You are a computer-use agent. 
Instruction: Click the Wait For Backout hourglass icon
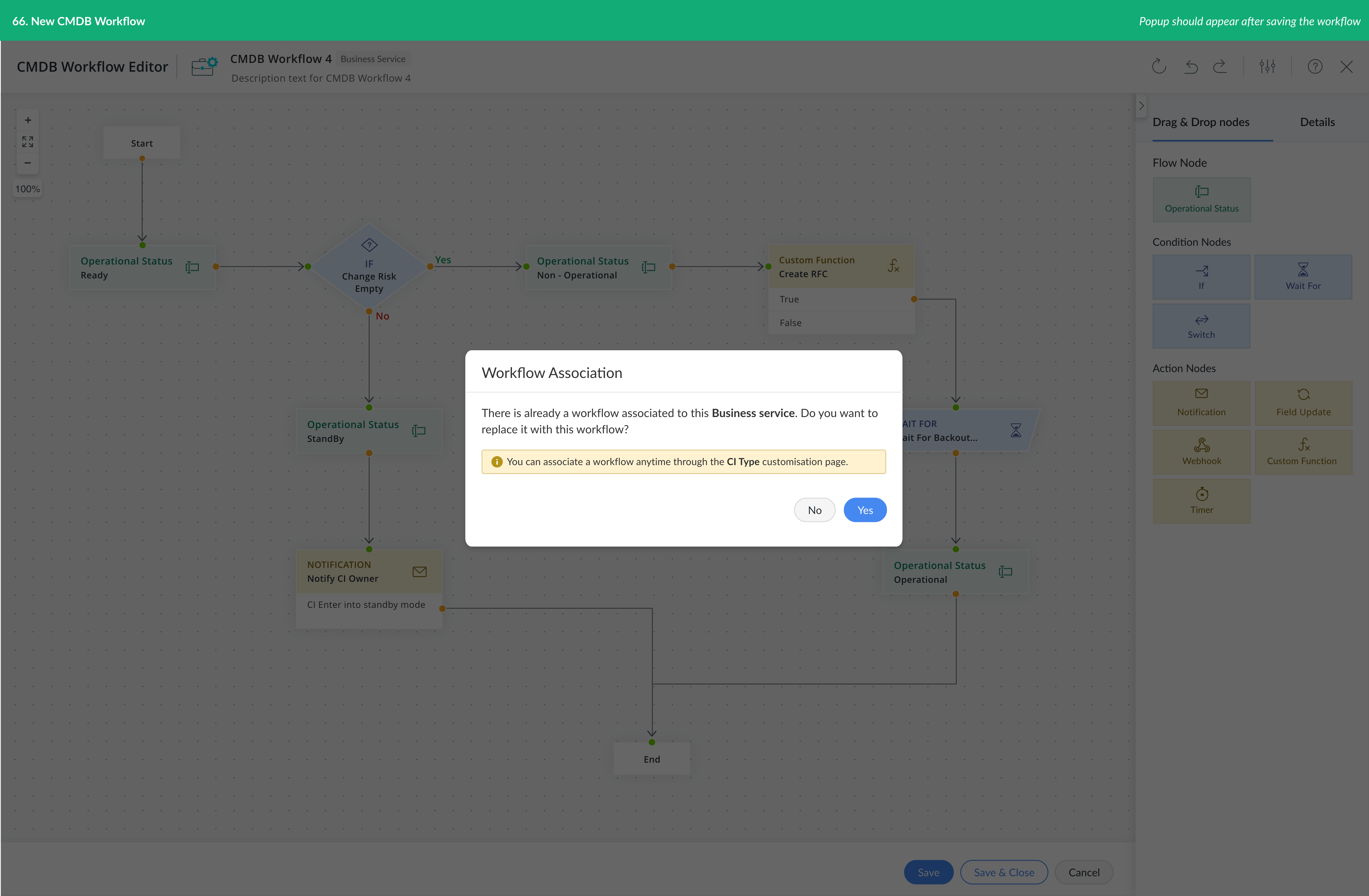pos(1016,430)
